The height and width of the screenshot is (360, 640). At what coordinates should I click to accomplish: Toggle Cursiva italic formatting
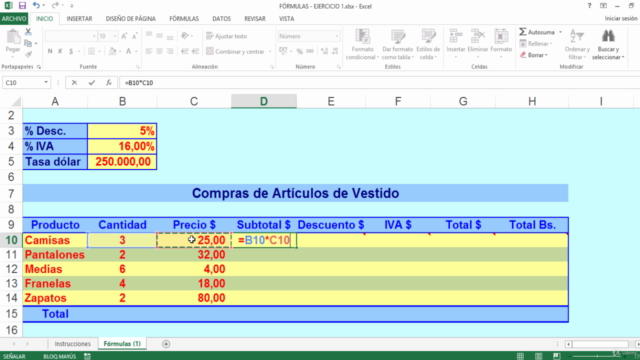(x=60, y=51)
